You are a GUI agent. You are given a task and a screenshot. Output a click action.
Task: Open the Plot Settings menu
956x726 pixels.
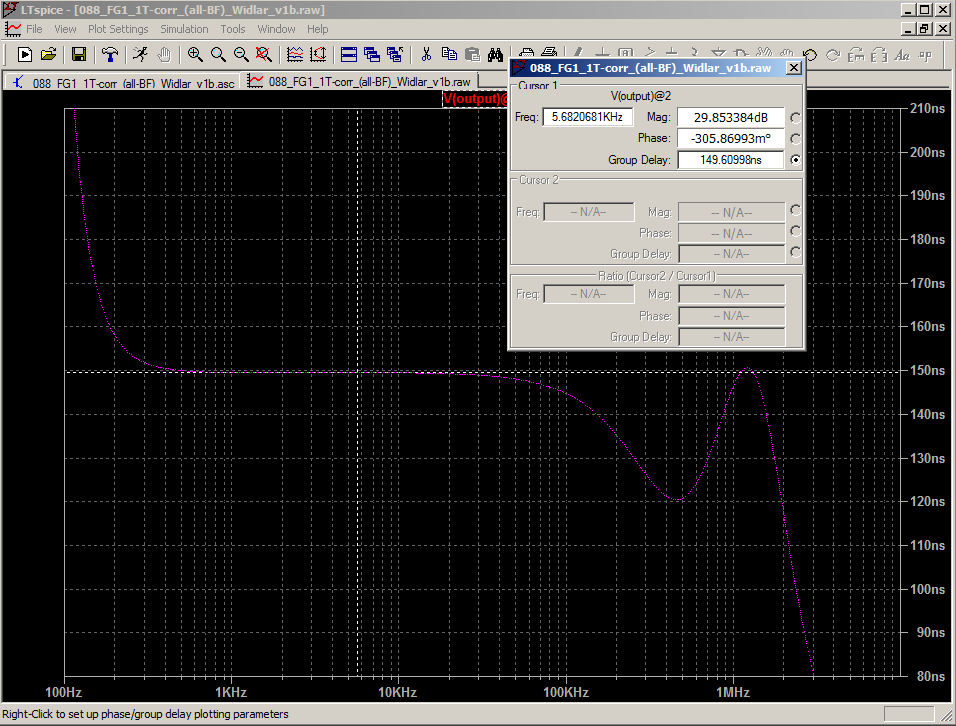pos(118,29)
